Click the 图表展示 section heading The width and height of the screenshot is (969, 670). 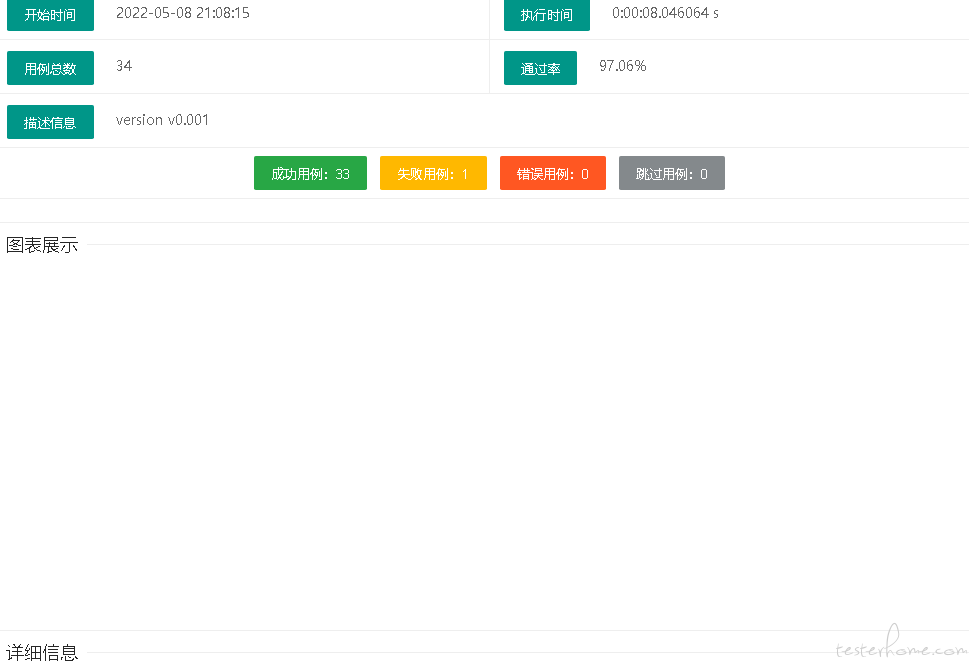[x=42, y=245]
